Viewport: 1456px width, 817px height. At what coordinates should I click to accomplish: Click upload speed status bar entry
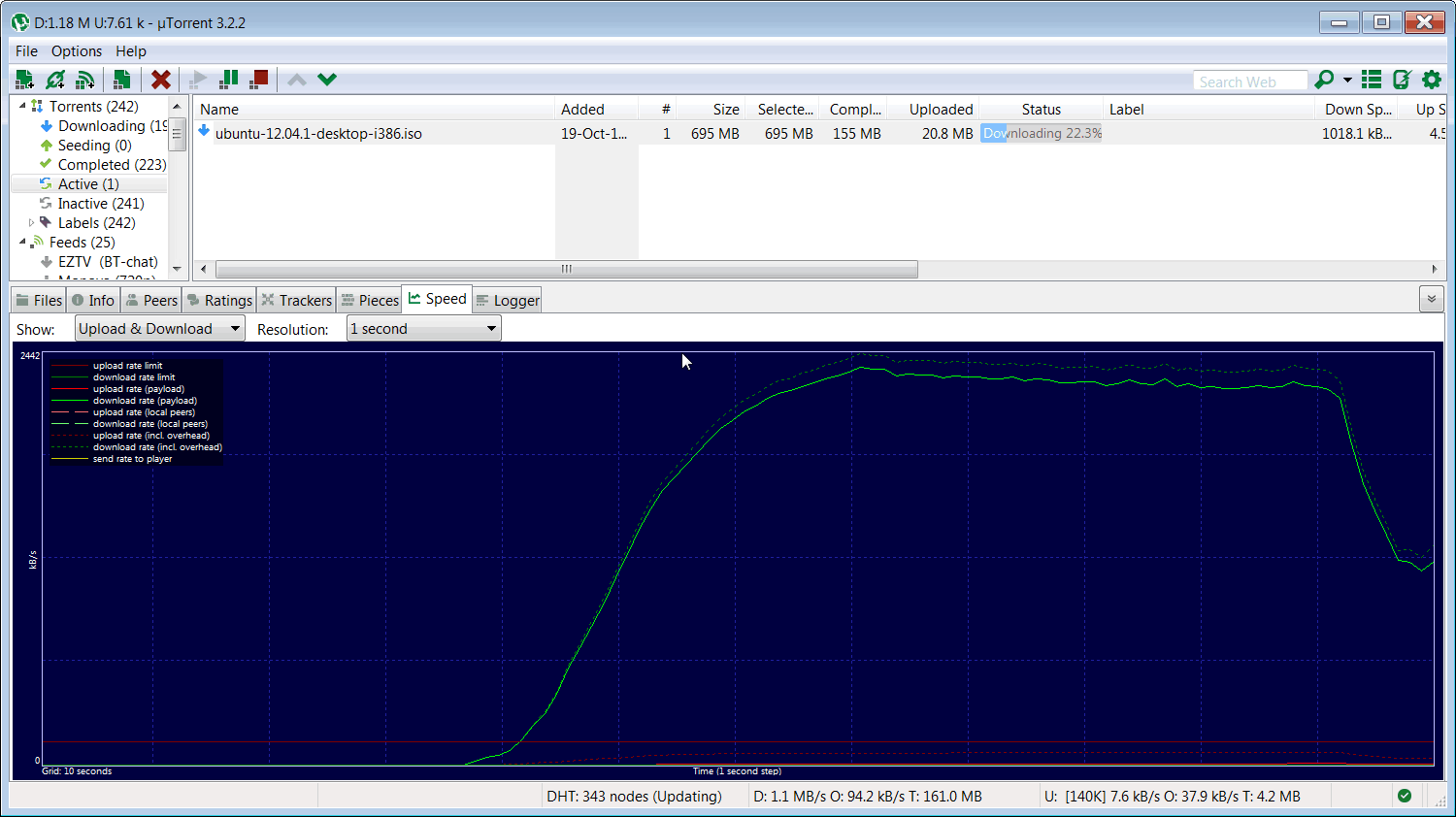click(1172, 797)
